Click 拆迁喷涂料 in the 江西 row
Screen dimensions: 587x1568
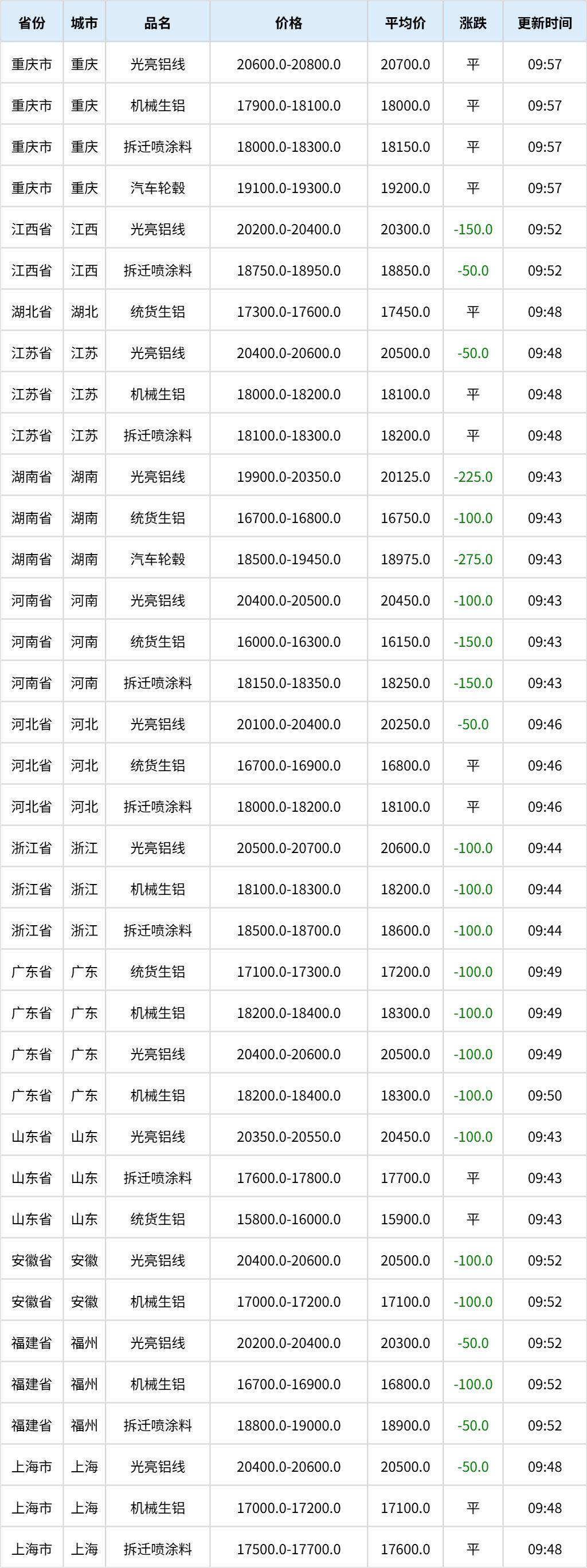click(x=158, y=270)
